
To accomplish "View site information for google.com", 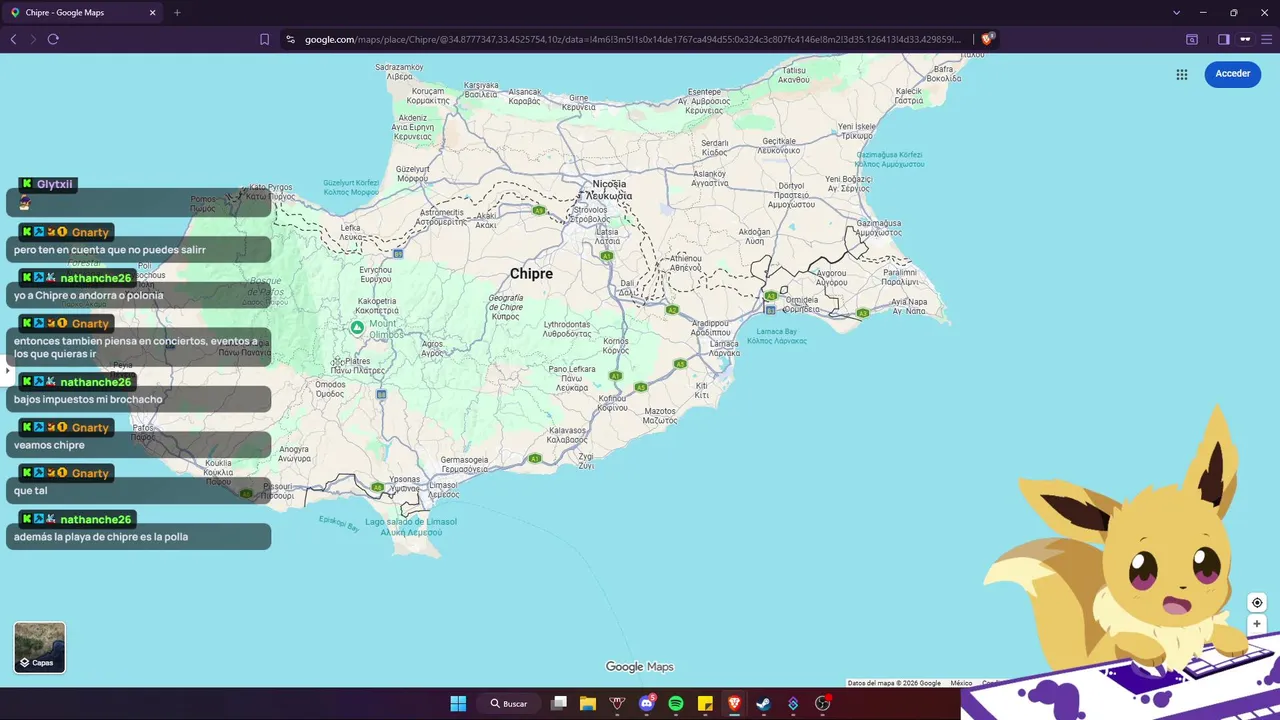I will coord(290,39).
